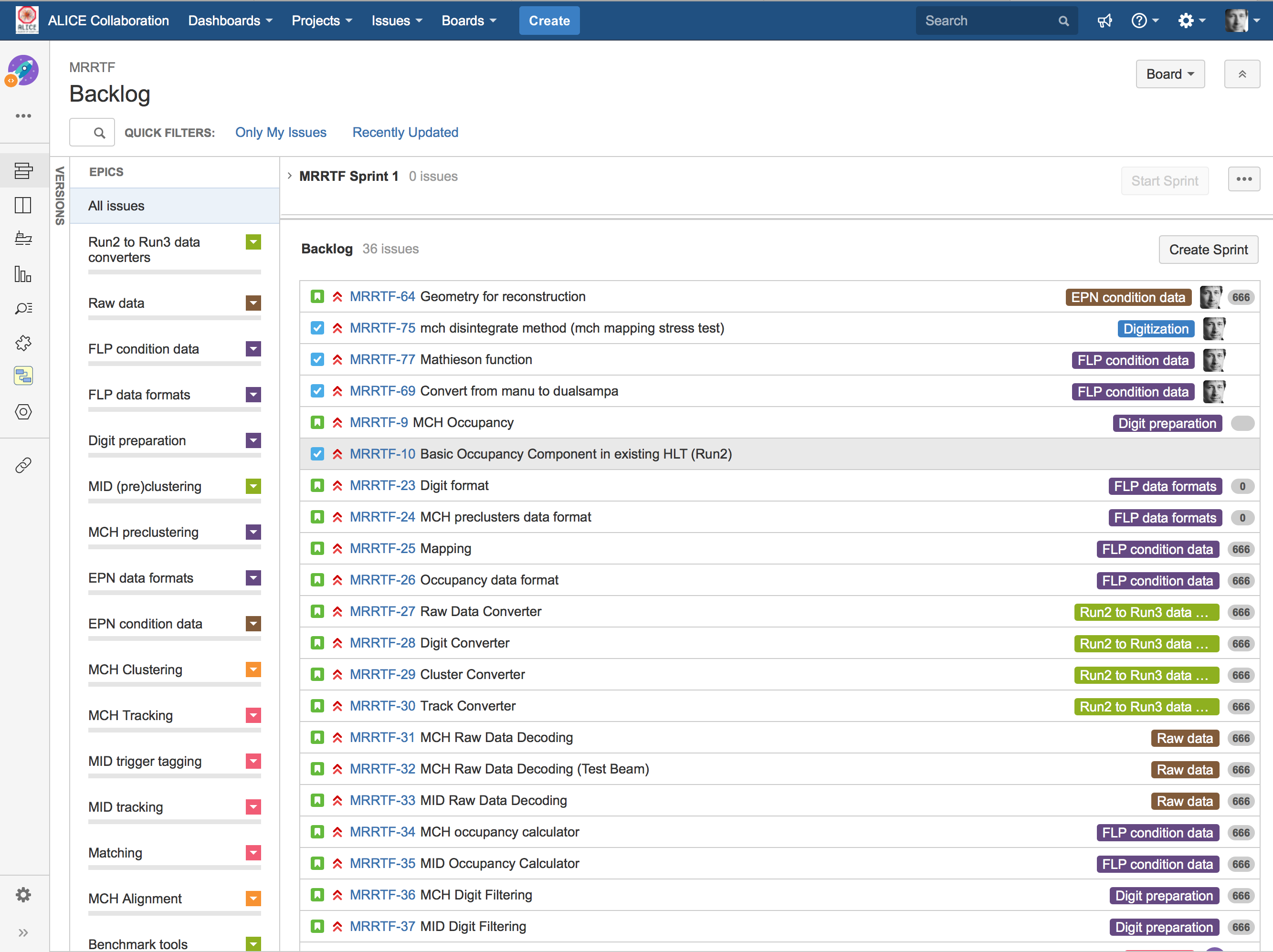
Task: Click the feedback megaphone icon
Action: point(1105,21)
